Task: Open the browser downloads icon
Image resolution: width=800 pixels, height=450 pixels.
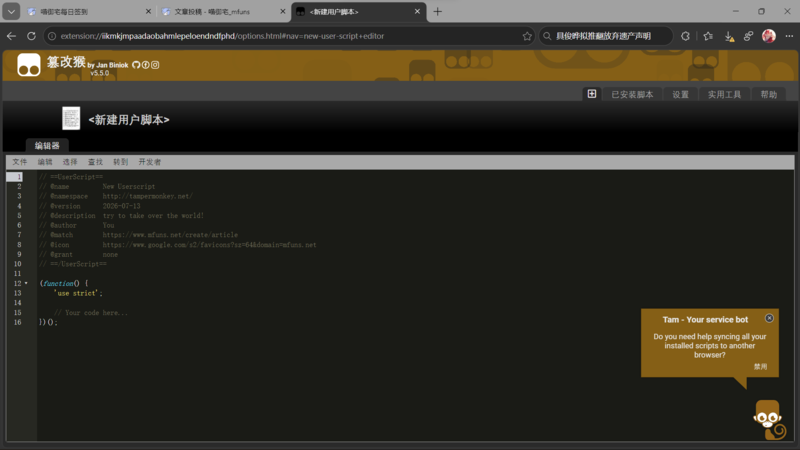Action: click(729, 36)
